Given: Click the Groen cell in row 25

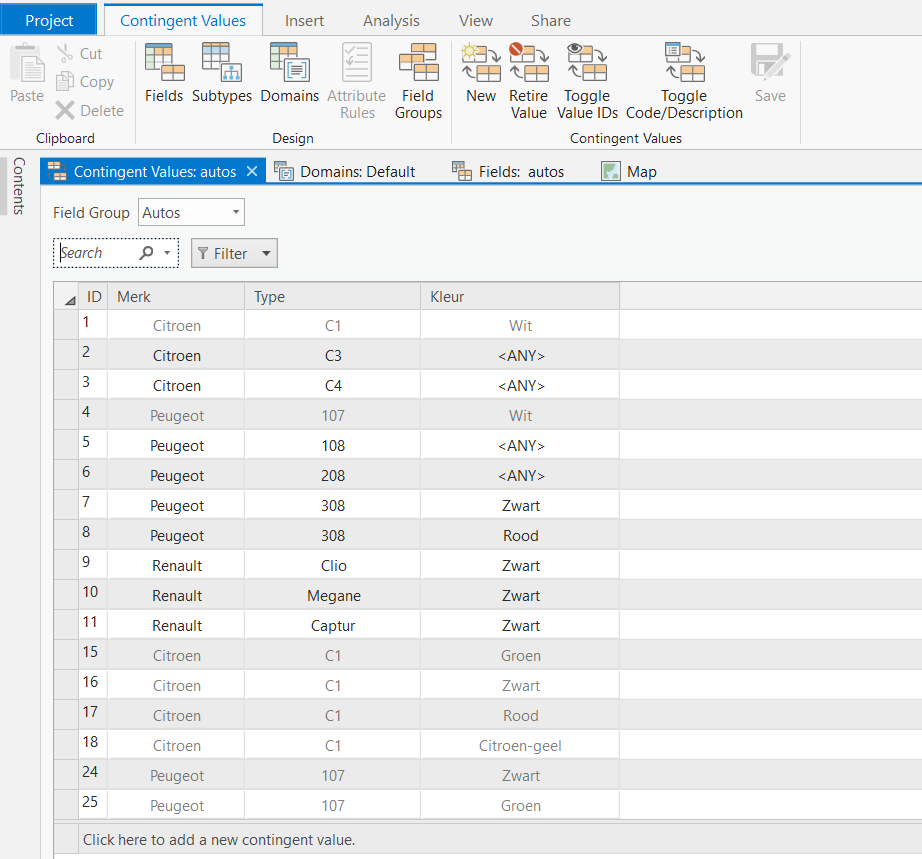Looking at the screenshot, I should [520, 805].
